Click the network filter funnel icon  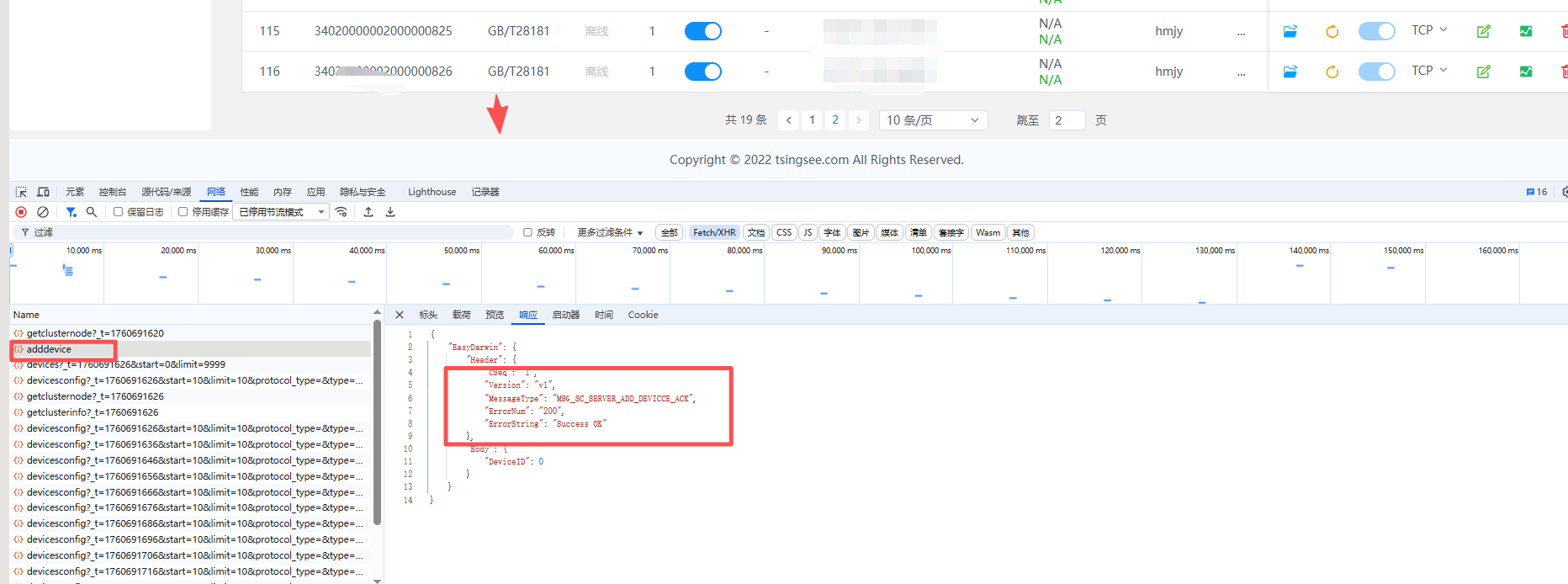[x=72, y=212]
